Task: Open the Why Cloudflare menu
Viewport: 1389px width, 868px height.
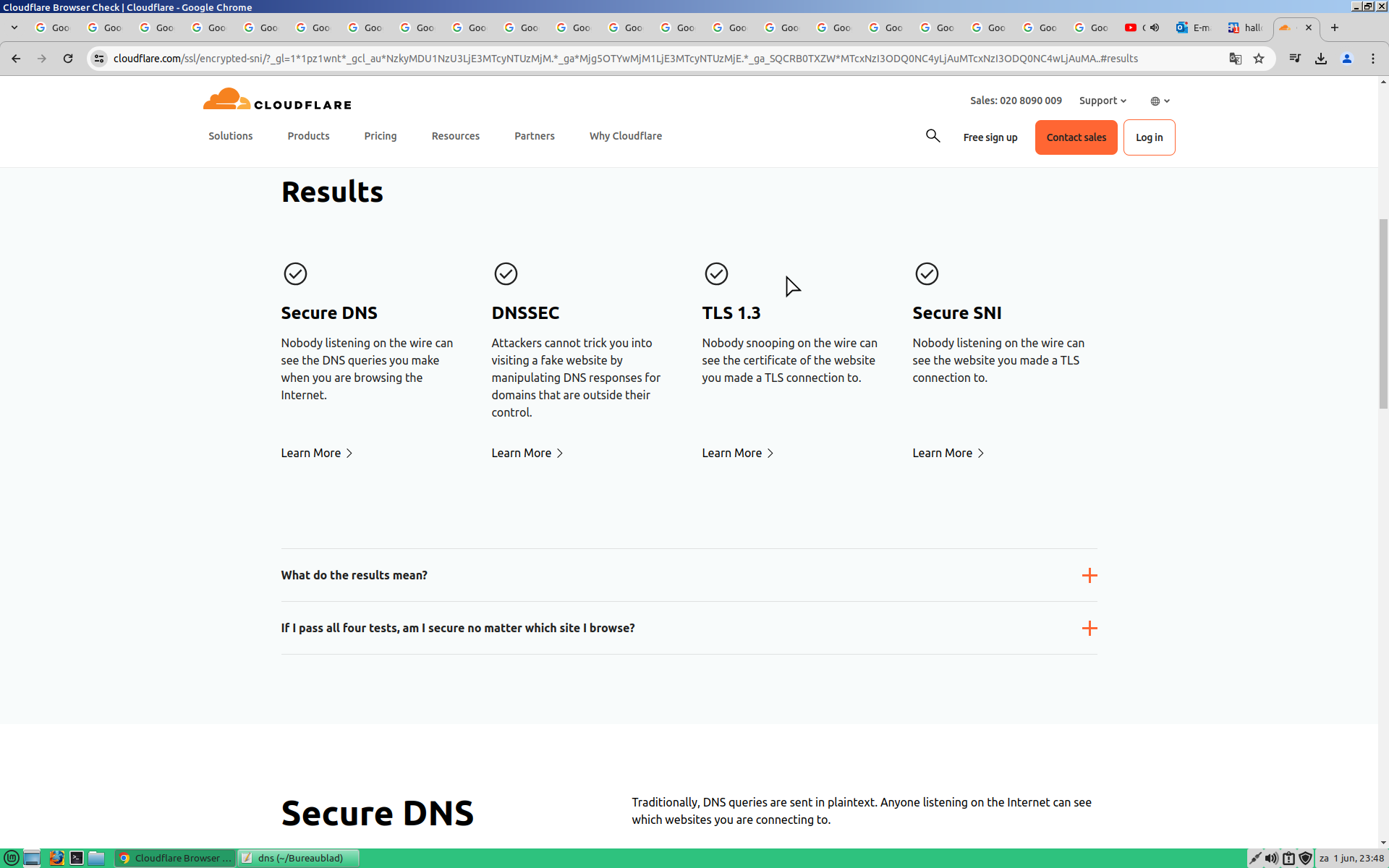Action: coord(626,136)
